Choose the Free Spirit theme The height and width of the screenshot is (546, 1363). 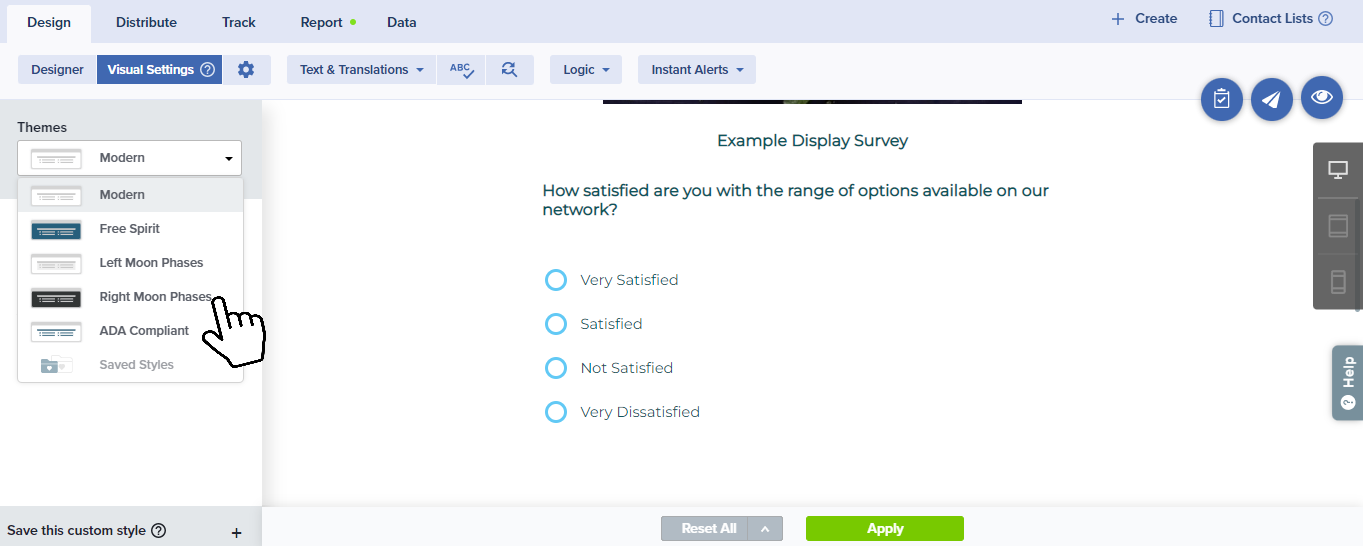click(x=129, y=229)
